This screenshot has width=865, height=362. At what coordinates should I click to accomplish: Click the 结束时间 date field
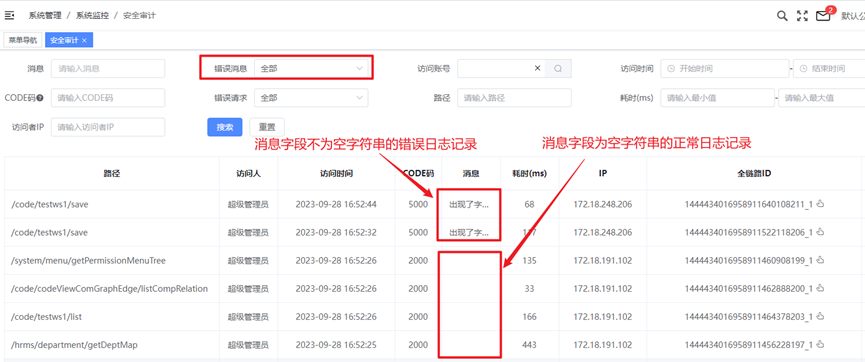(x=829, y=68)
